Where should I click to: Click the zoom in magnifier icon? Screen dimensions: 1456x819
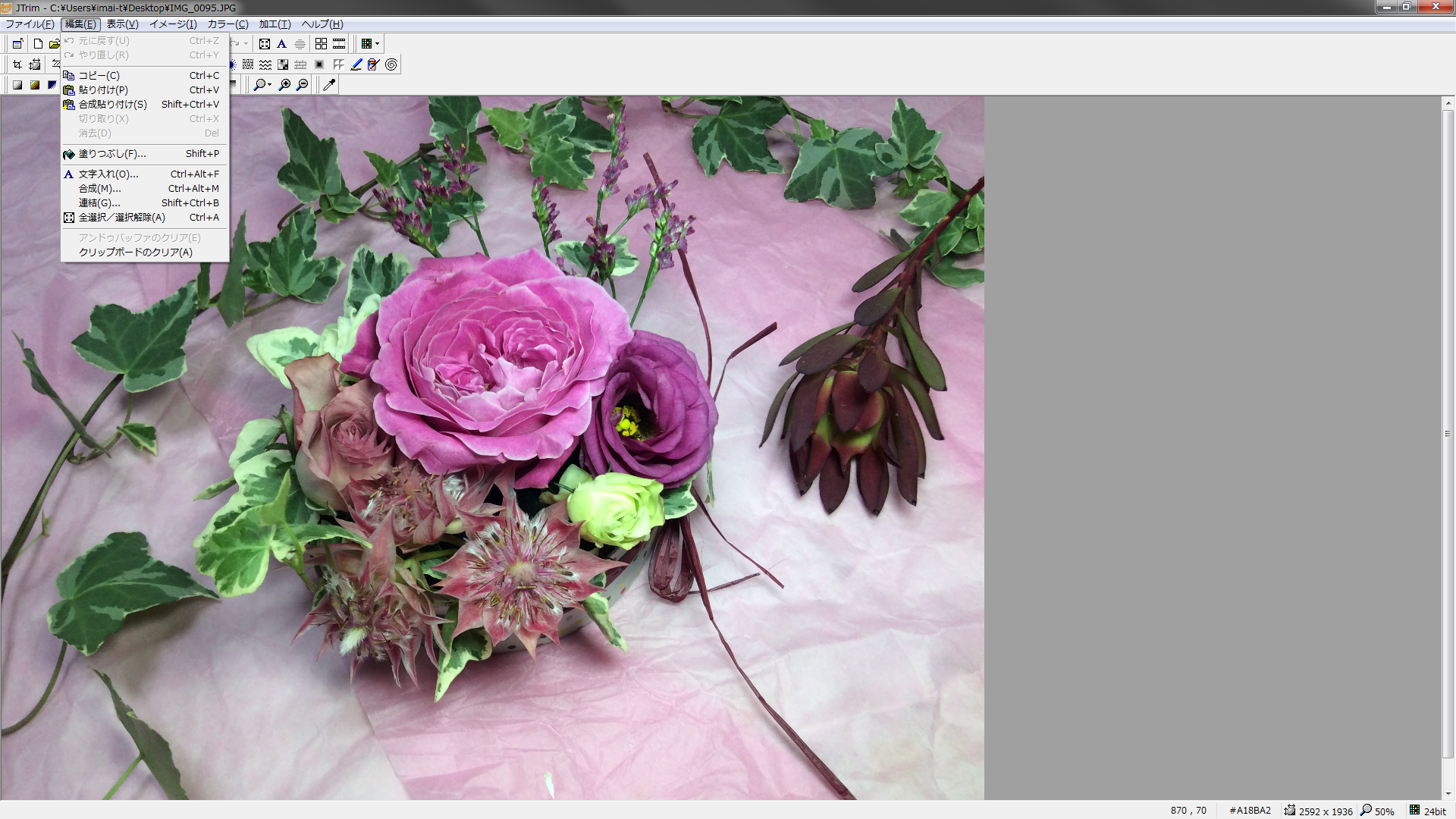(x=285, y=85)
